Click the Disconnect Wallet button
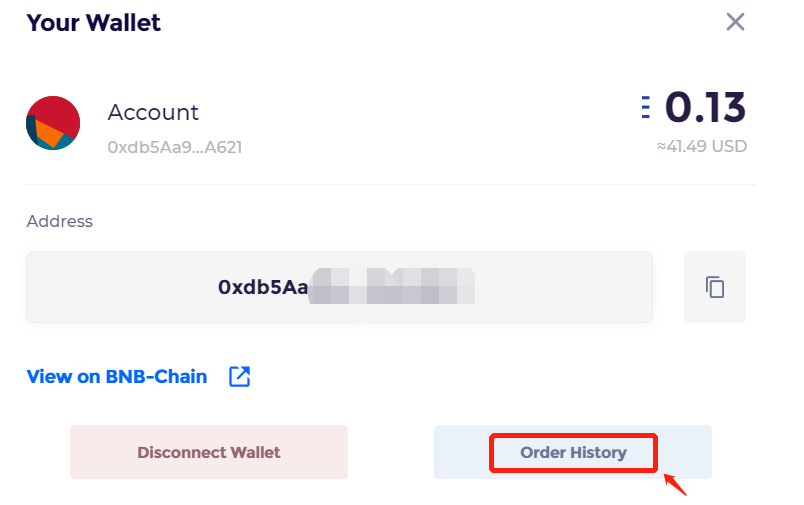 (209, 452)
